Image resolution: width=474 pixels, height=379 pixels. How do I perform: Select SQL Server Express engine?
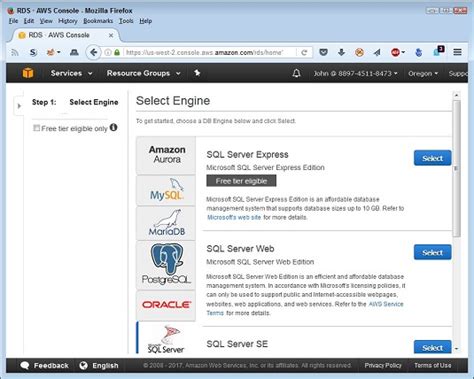(432, 158)
